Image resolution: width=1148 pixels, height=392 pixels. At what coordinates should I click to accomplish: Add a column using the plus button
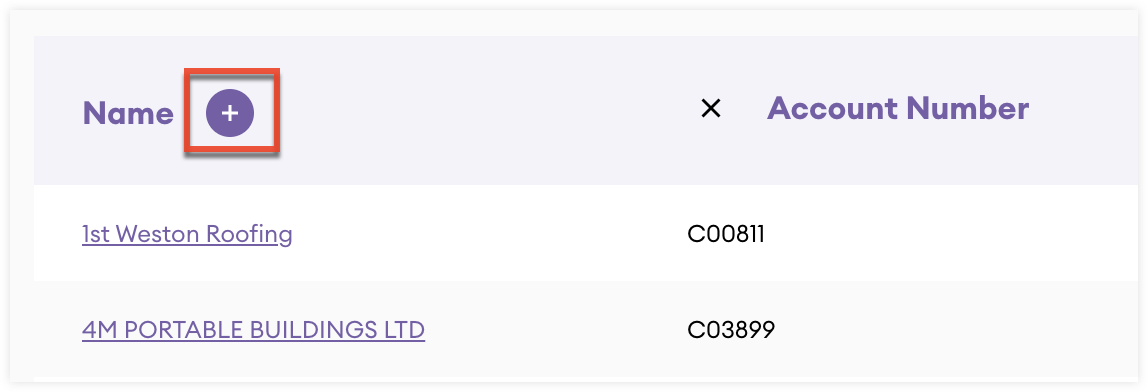pos(230,114)
